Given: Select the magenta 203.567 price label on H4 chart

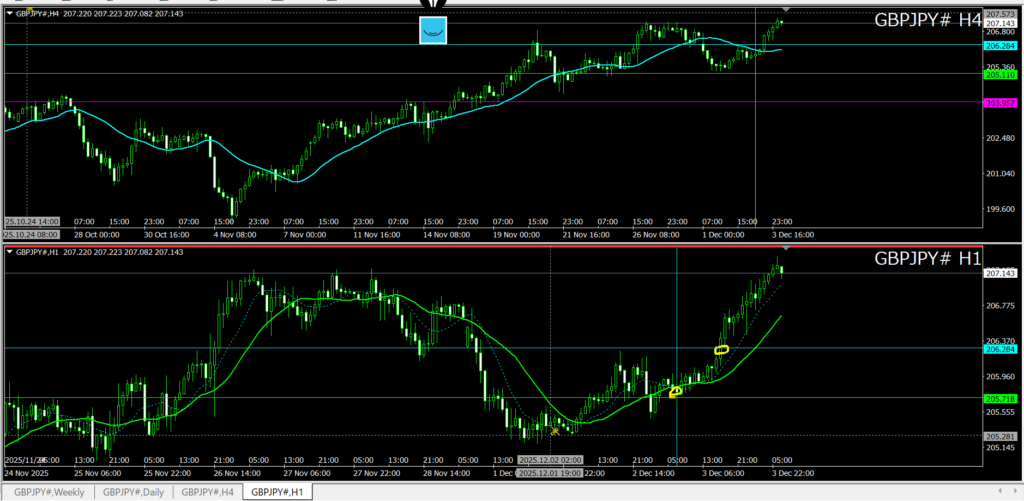Looking at the screenshot, I should tap(1000, 102).
